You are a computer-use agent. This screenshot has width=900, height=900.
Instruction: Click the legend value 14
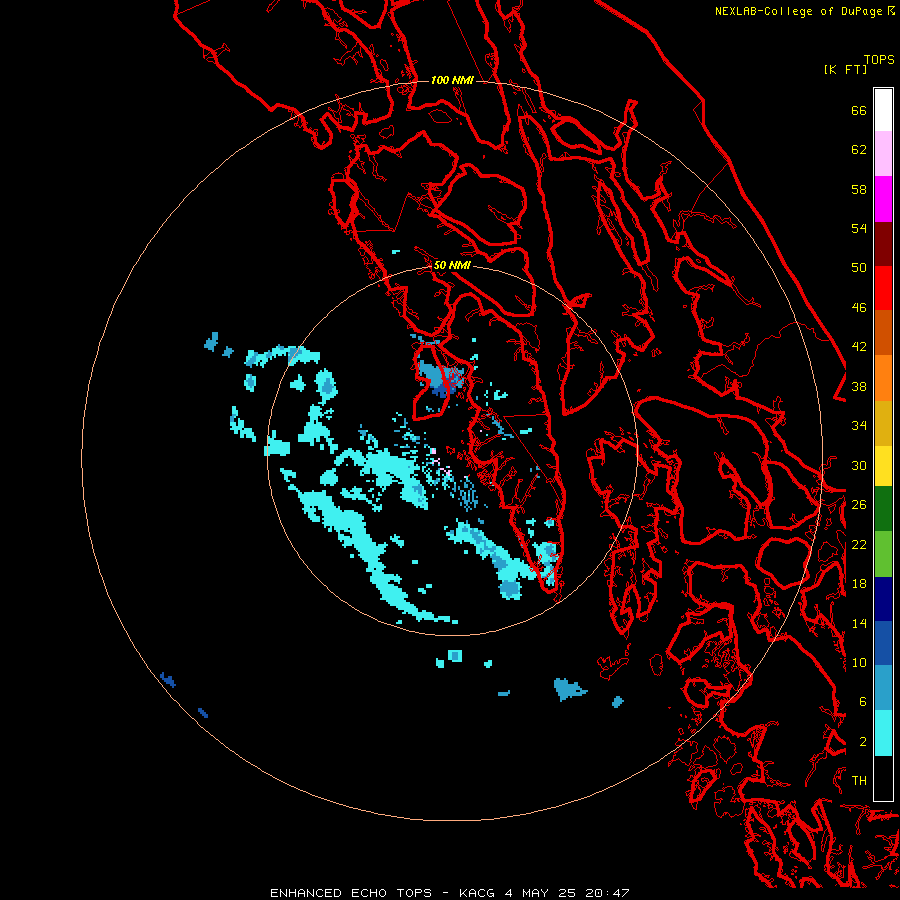[x=859, y=623]
